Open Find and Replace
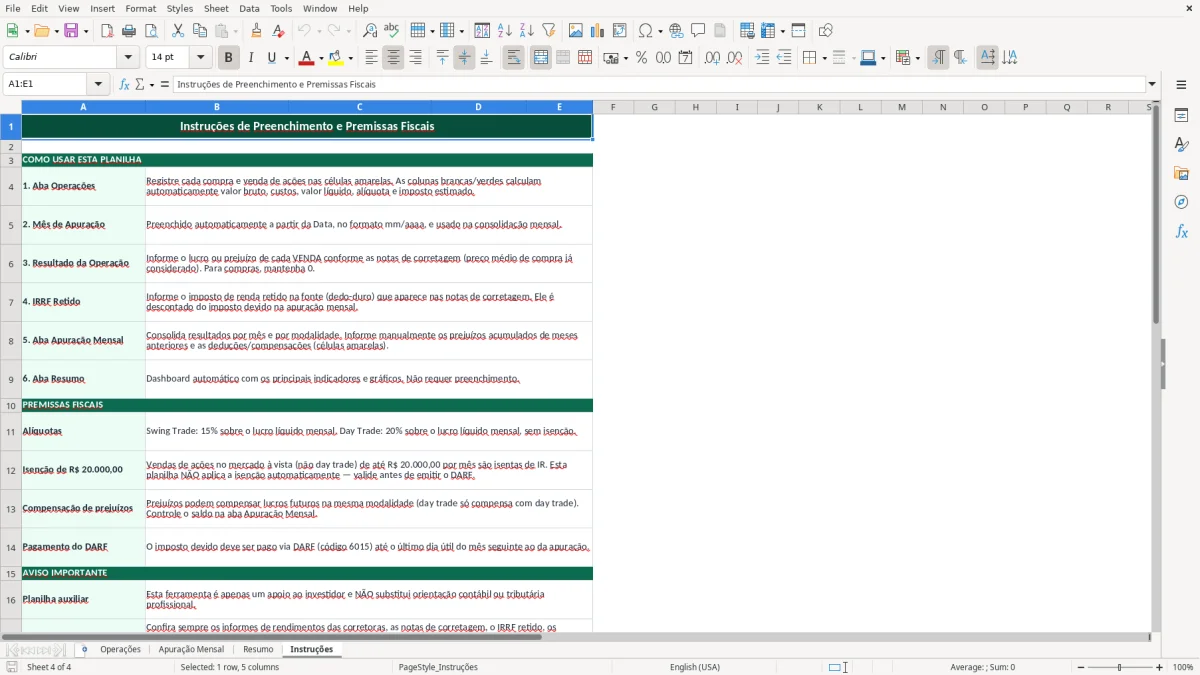 [x=370, y=31]
